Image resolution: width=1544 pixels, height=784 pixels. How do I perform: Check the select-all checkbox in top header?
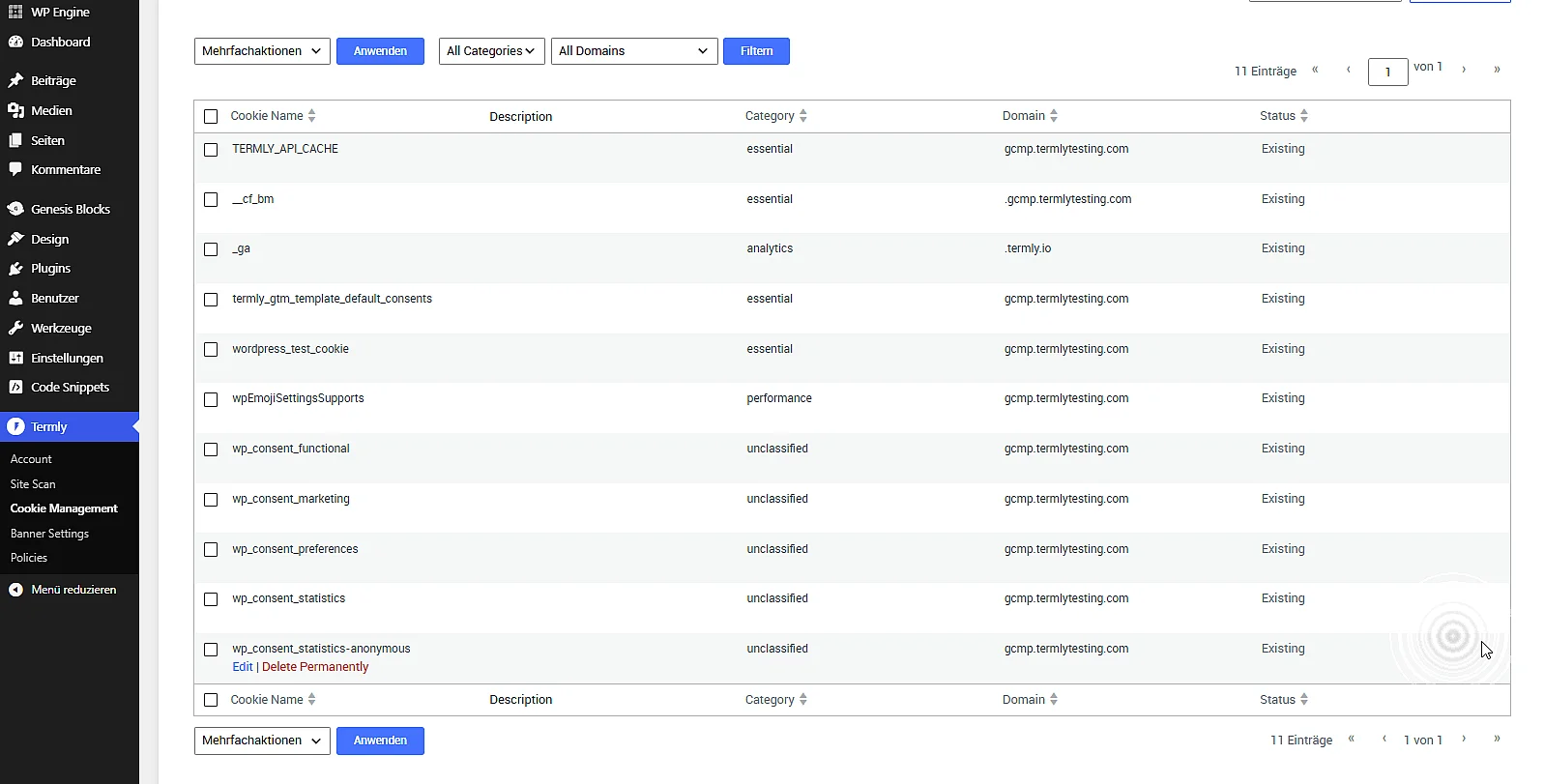[211, 116]
